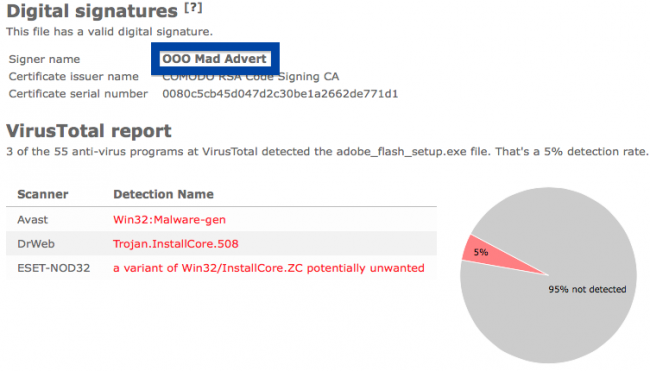
Task: Click the Signer name label
Action: pos(44,59)
